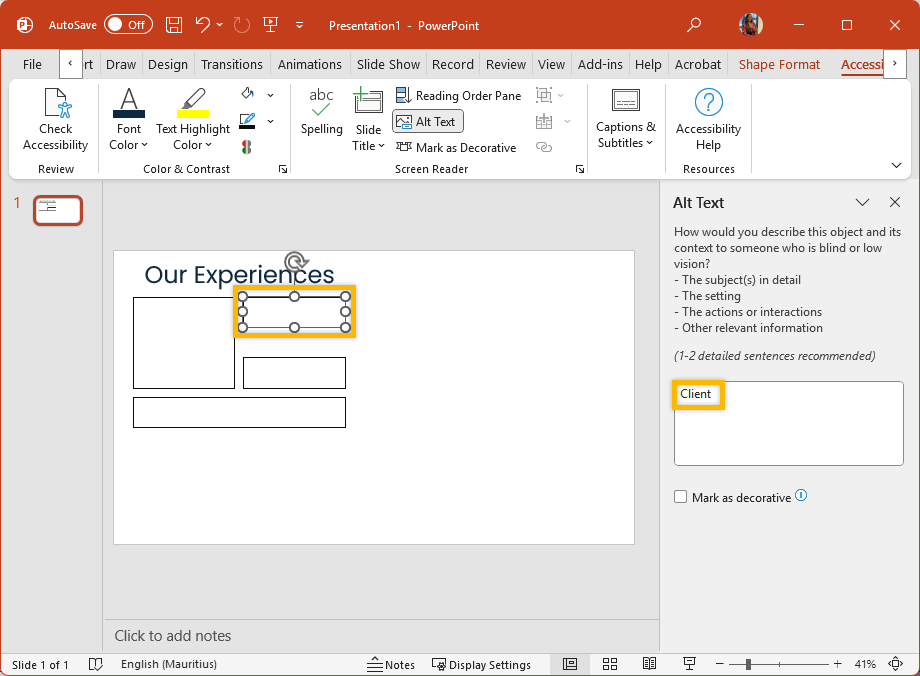Open Reading View from status bar

tap(649, 664)
